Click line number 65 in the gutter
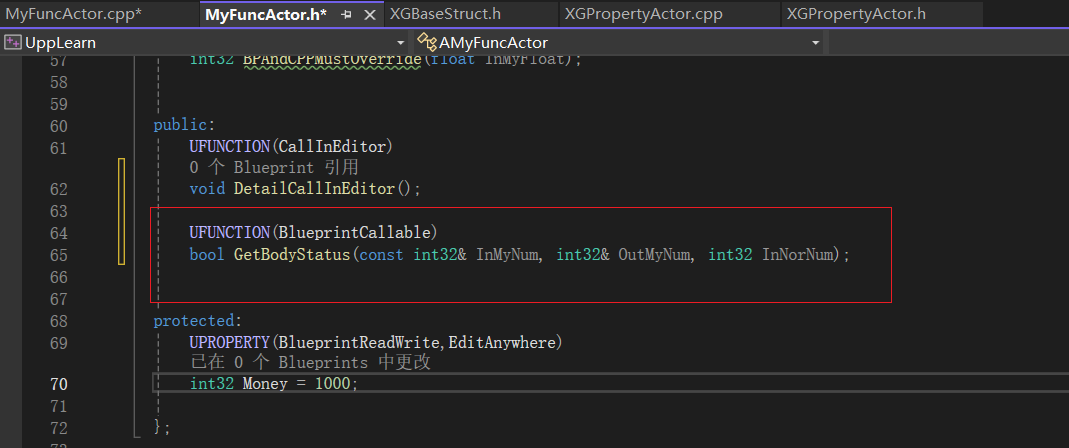This screenshot has width=1069, height=448. click(x=59, y=255)
